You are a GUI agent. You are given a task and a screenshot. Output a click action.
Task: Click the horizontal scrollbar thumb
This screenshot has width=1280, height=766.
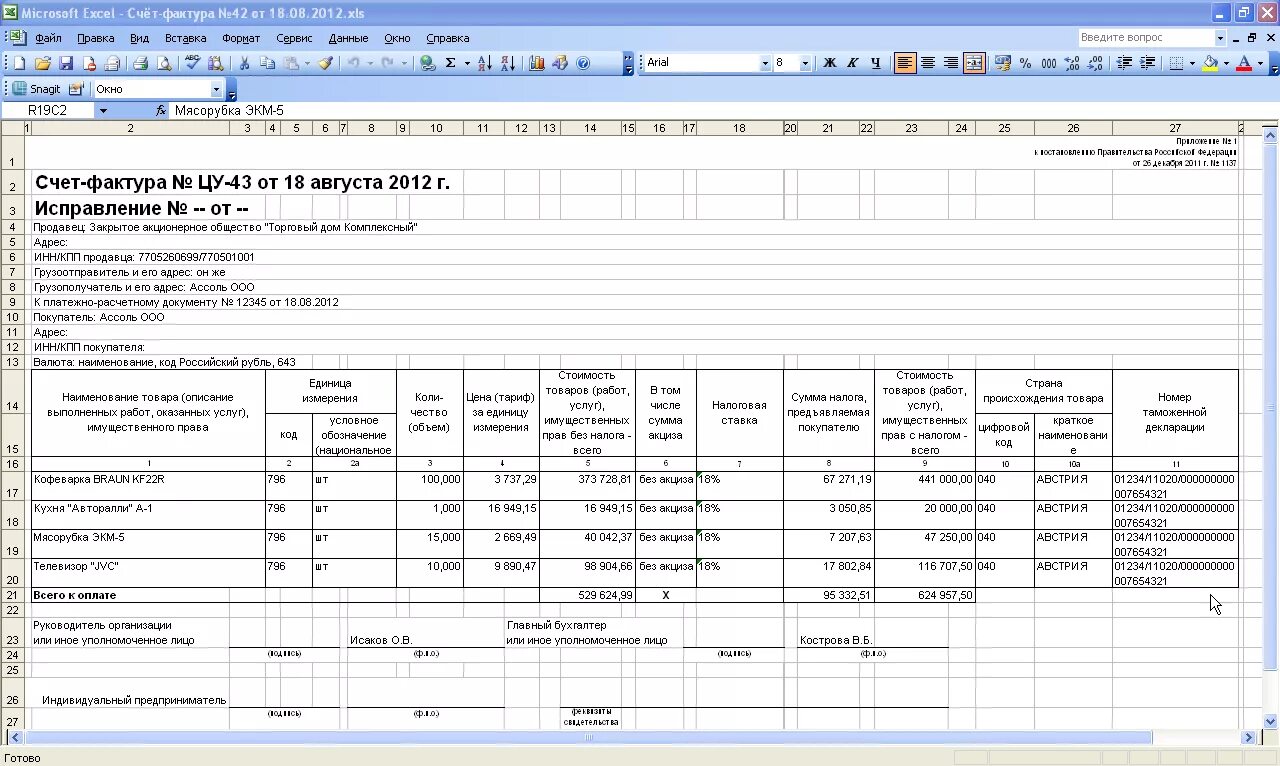tap(588, 738)
